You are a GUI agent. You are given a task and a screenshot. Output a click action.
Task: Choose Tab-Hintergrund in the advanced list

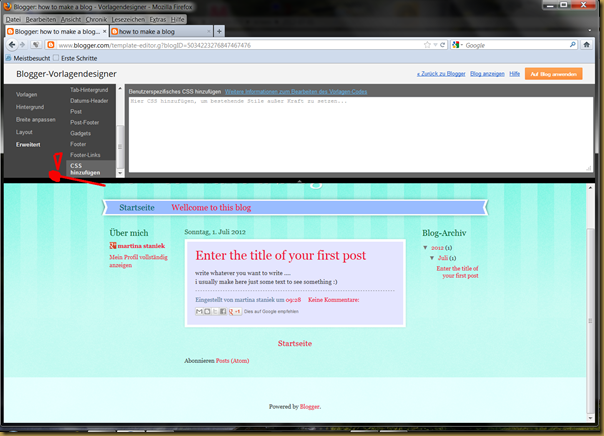(x=89, y=90)
